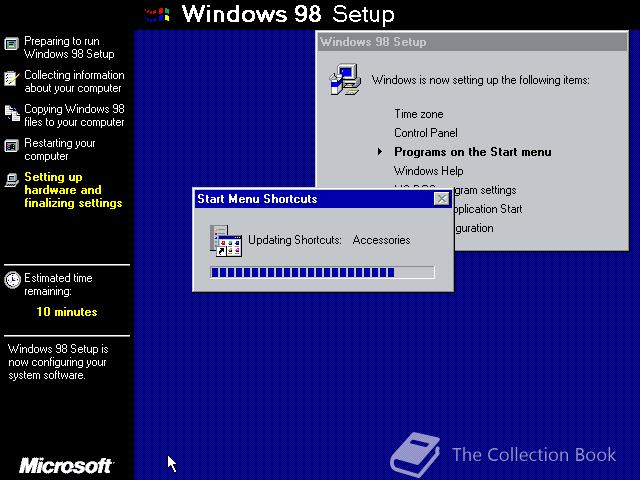Image resolution: width=640 pixels, height=480 pixels.
Task: Click 'Windows 98 Setup is now configuring' message
Action: [58, 362]
